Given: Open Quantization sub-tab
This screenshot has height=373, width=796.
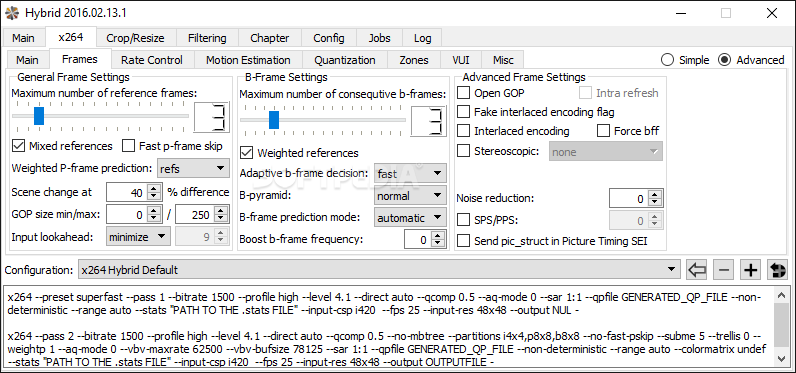Looking at the screenshot, I should coord(345,60).
